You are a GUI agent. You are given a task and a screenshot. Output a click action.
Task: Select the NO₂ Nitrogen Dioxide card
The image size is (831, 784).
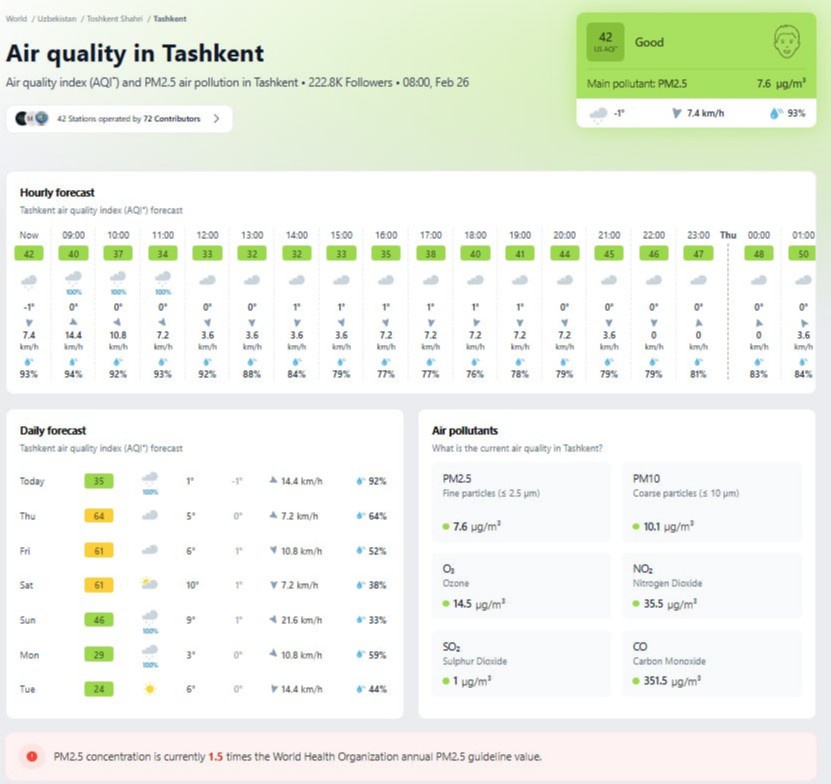[x=711, y=585]
